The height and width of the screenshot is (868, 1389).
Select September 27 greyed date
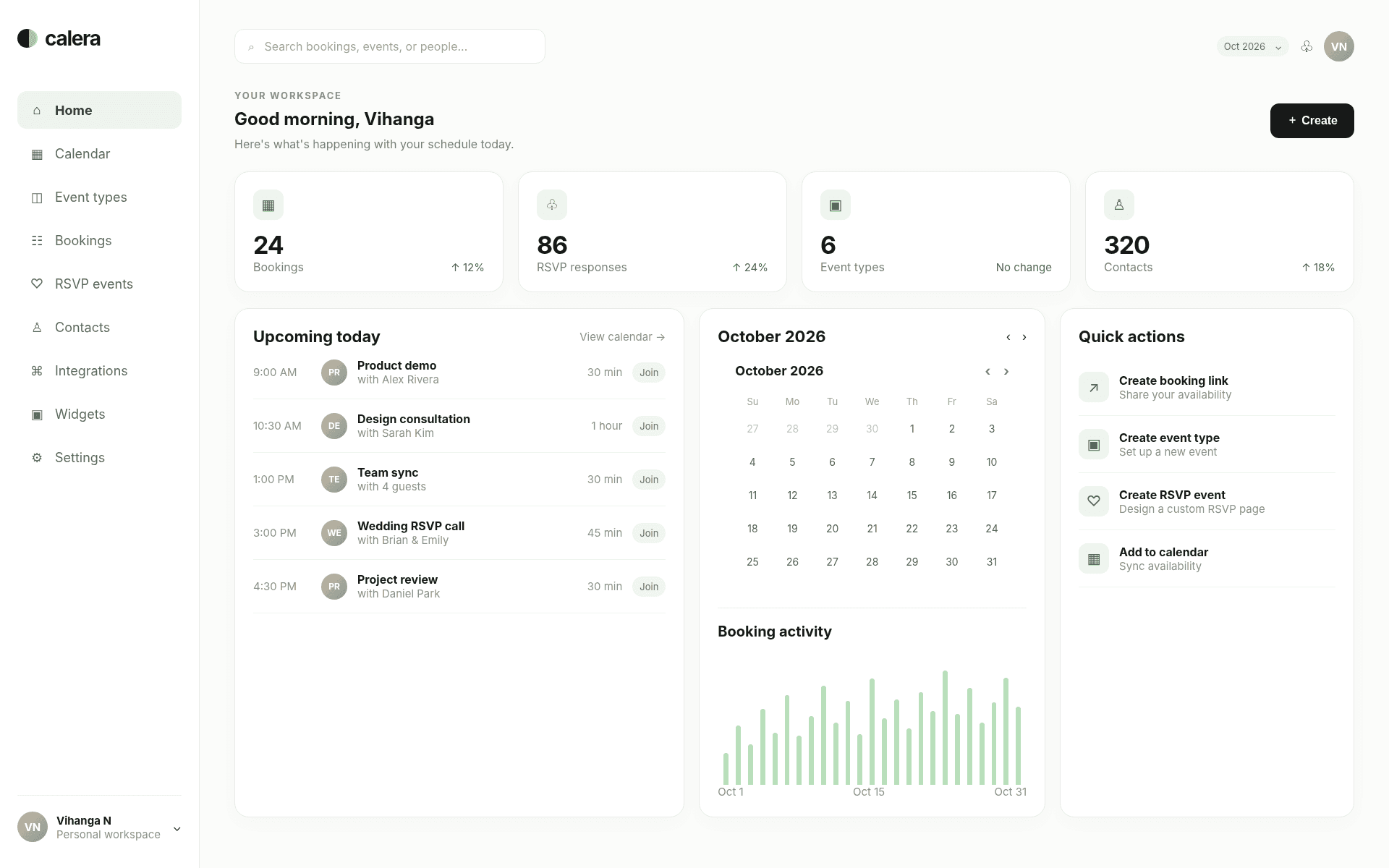click(x=752, y=429)
